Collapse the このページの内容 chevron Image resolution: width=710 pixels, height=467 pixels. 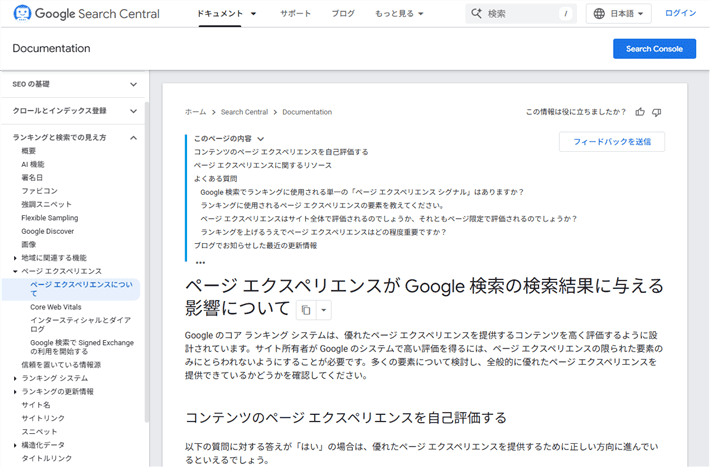(x=260, y=139)
